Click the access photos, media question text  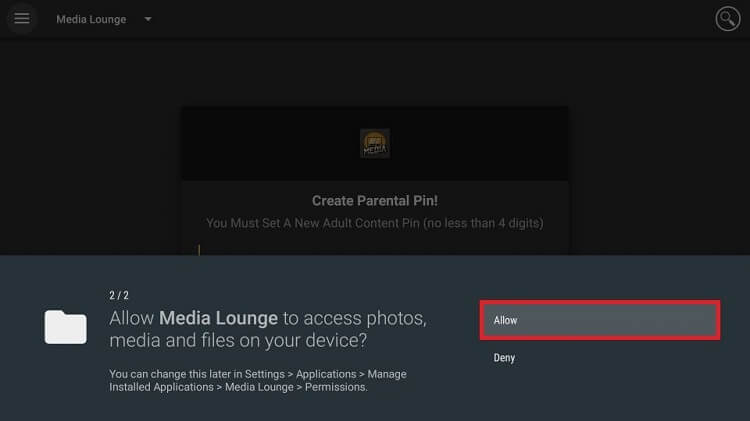pos(268,329)
